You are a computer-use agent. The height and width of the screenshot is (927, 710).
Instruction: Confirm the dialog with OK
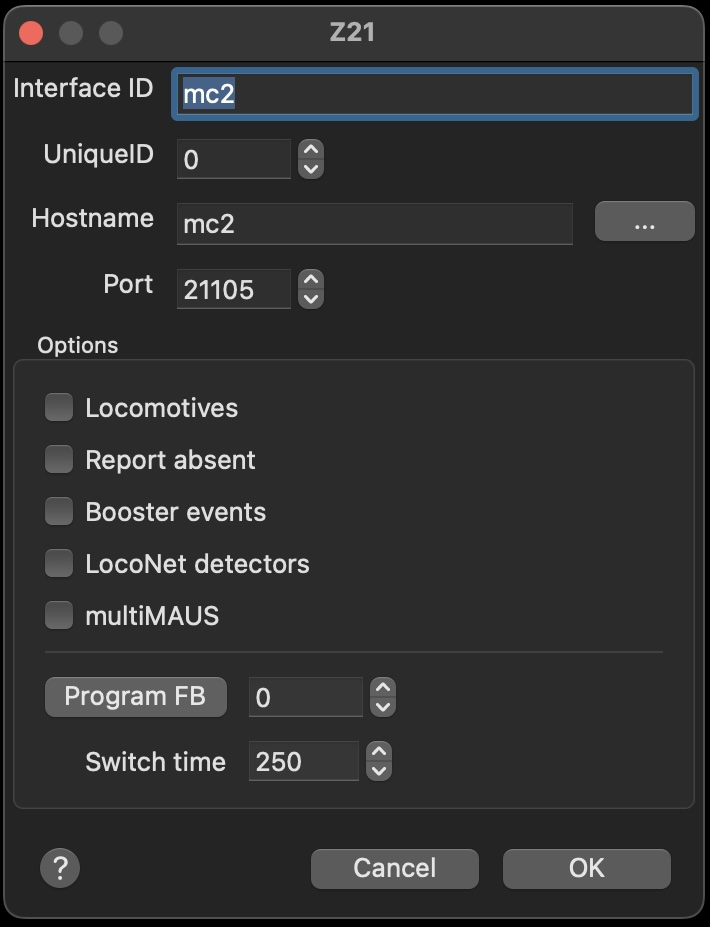[x=586, y=868]
